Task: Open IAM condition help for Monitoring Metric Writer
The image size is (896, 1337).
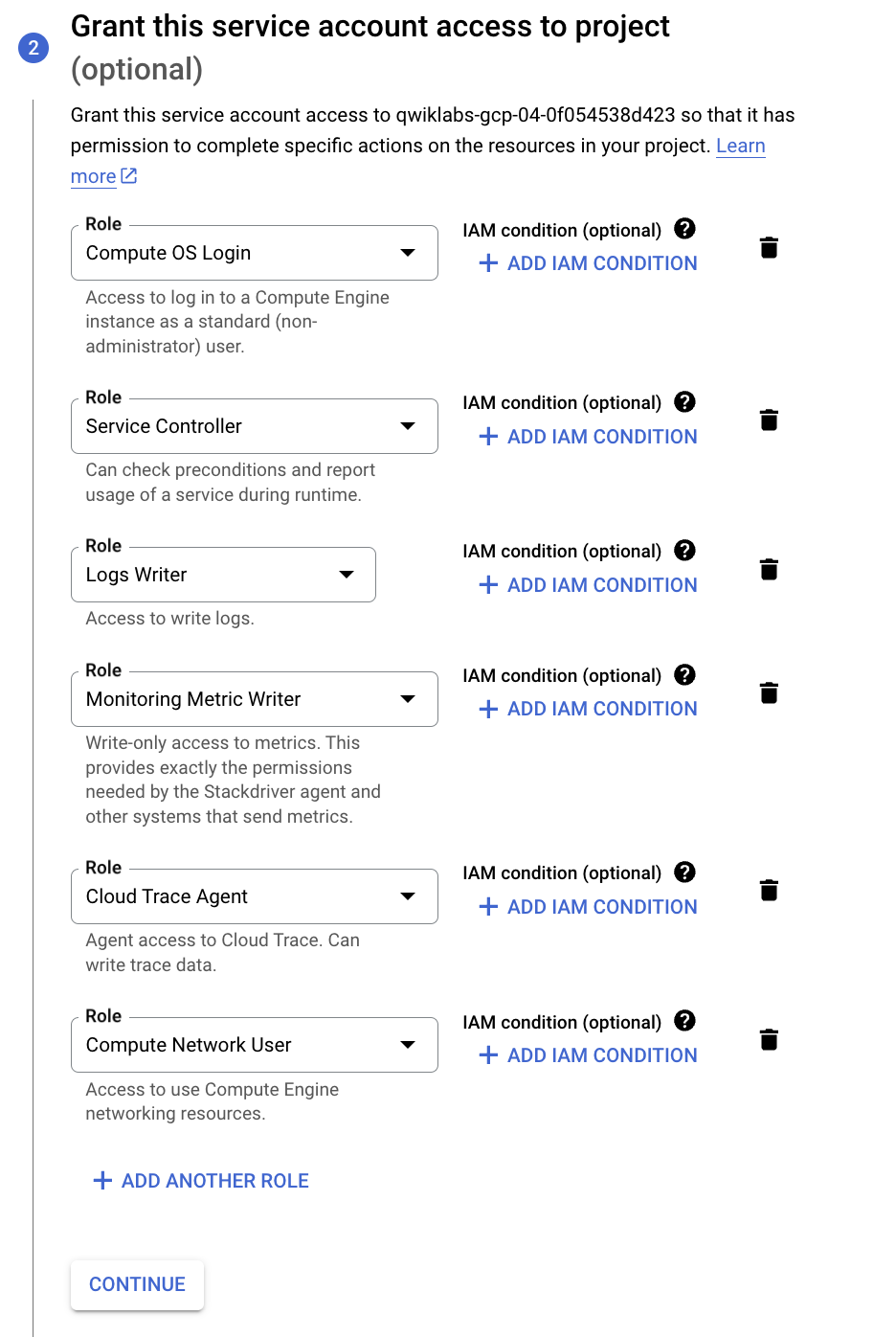Action: pyautogui.click(x=684, y=675)
